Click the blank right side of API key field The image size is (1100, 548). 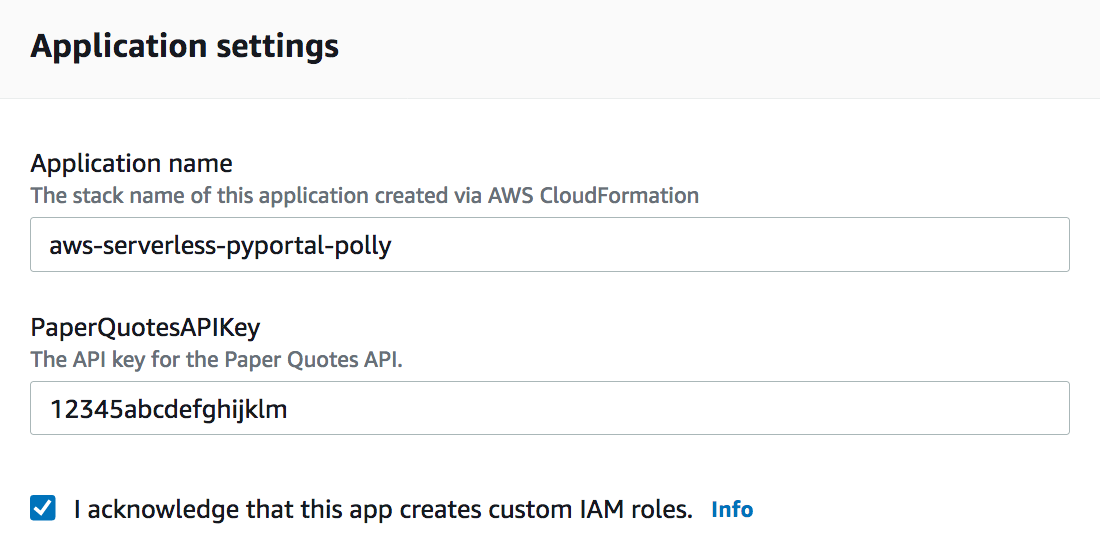pyautogui.click(x=900, y=408)
